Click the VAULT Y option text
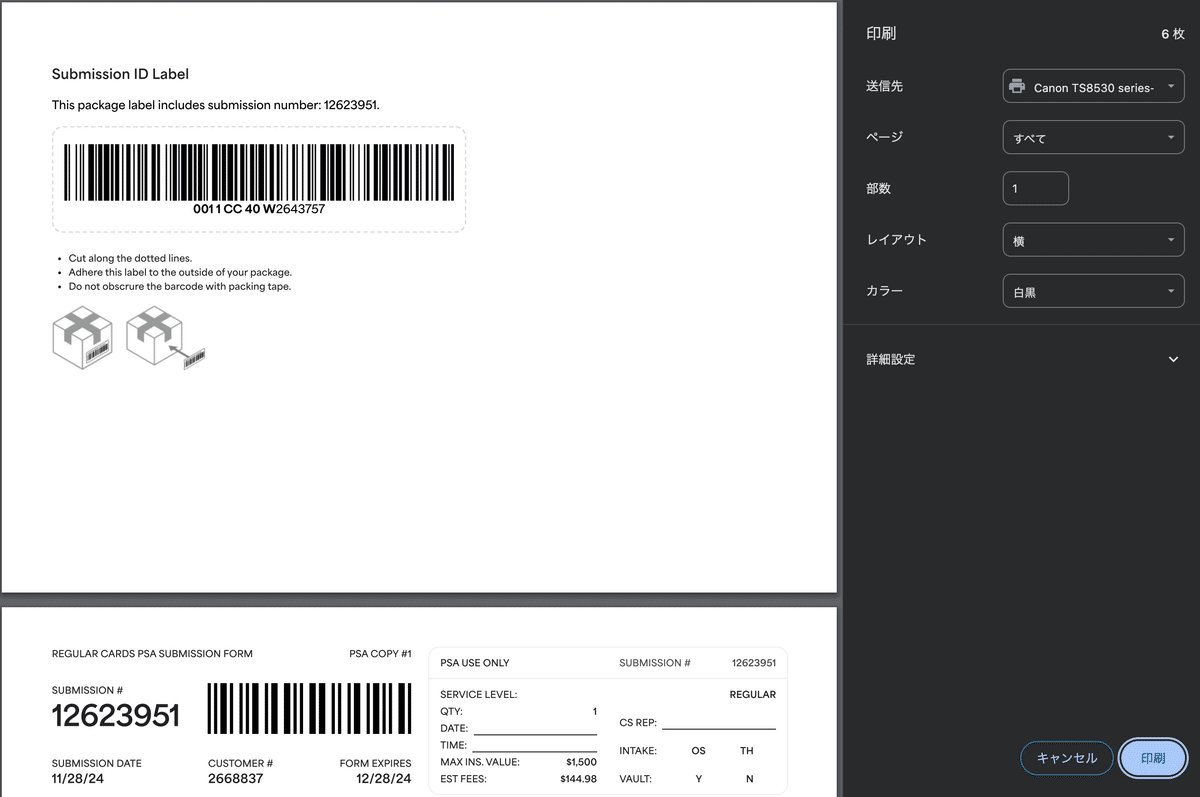 tap(699, 779)
